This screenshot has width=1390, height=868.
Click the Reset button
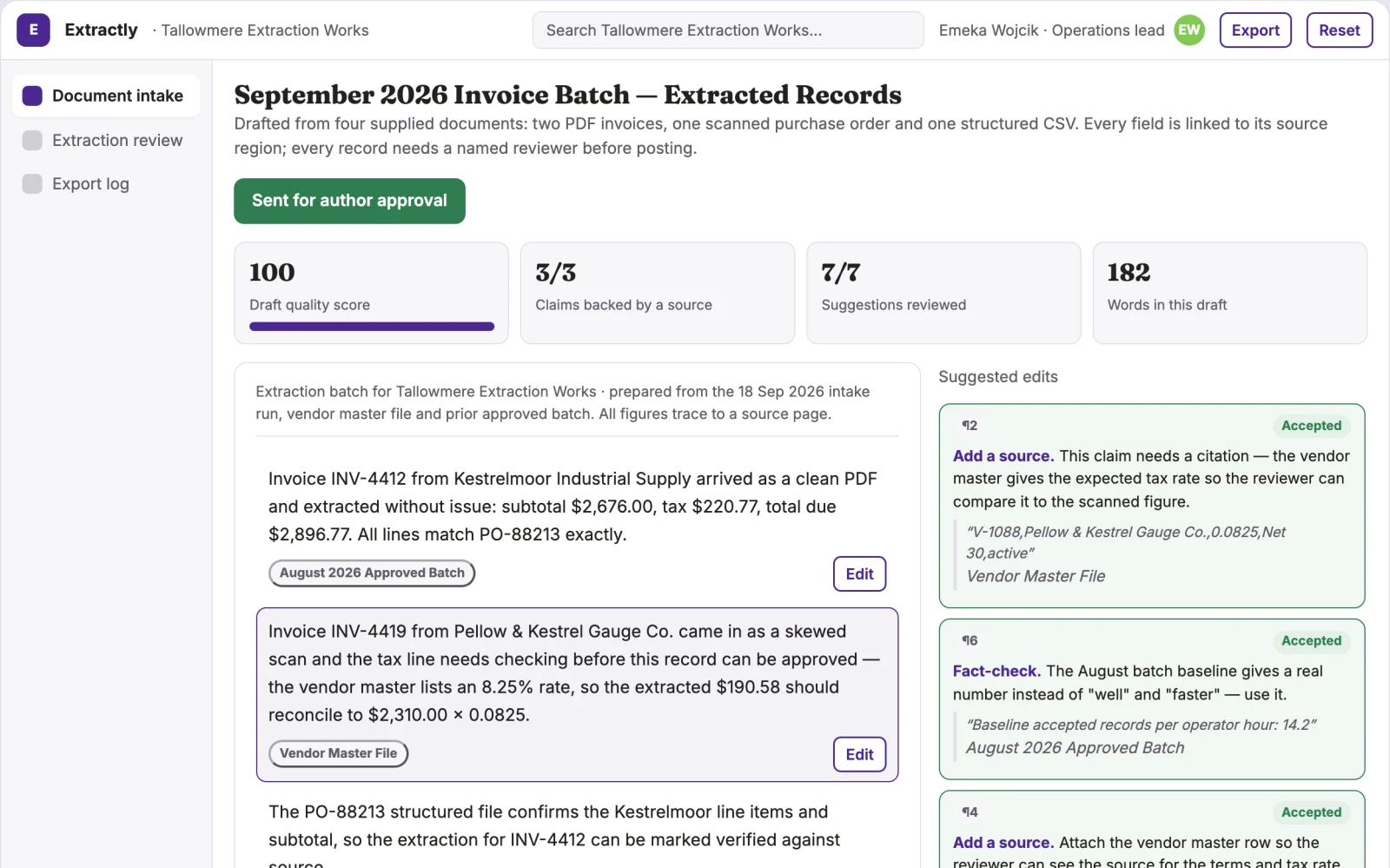coord(1339,30)
